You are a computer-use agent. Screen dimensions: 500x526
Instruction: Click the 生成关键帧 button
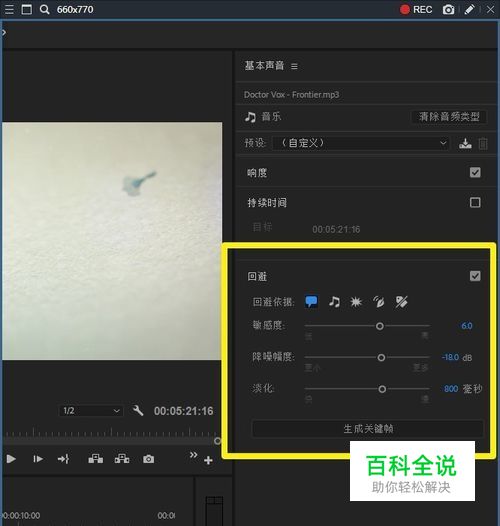tap(368, 429)
